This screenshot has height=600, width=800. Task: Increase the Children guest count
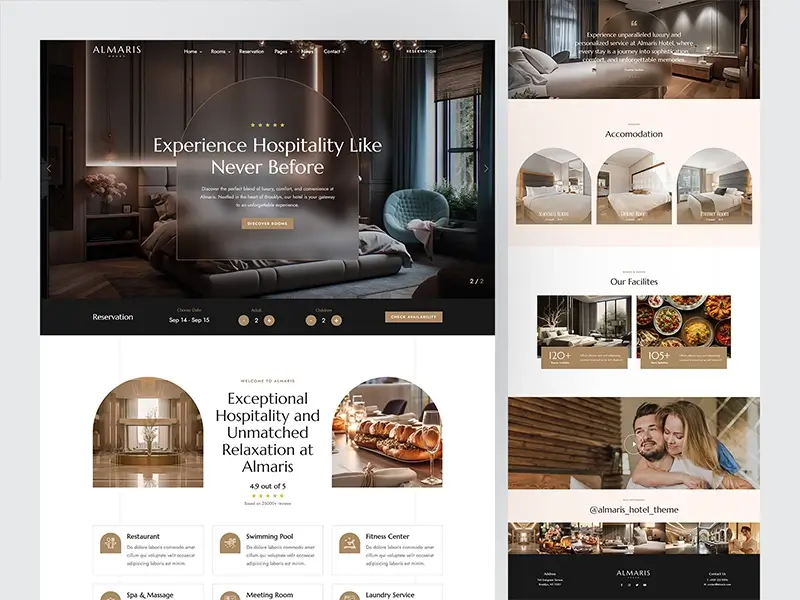click(x=336, y=320)
